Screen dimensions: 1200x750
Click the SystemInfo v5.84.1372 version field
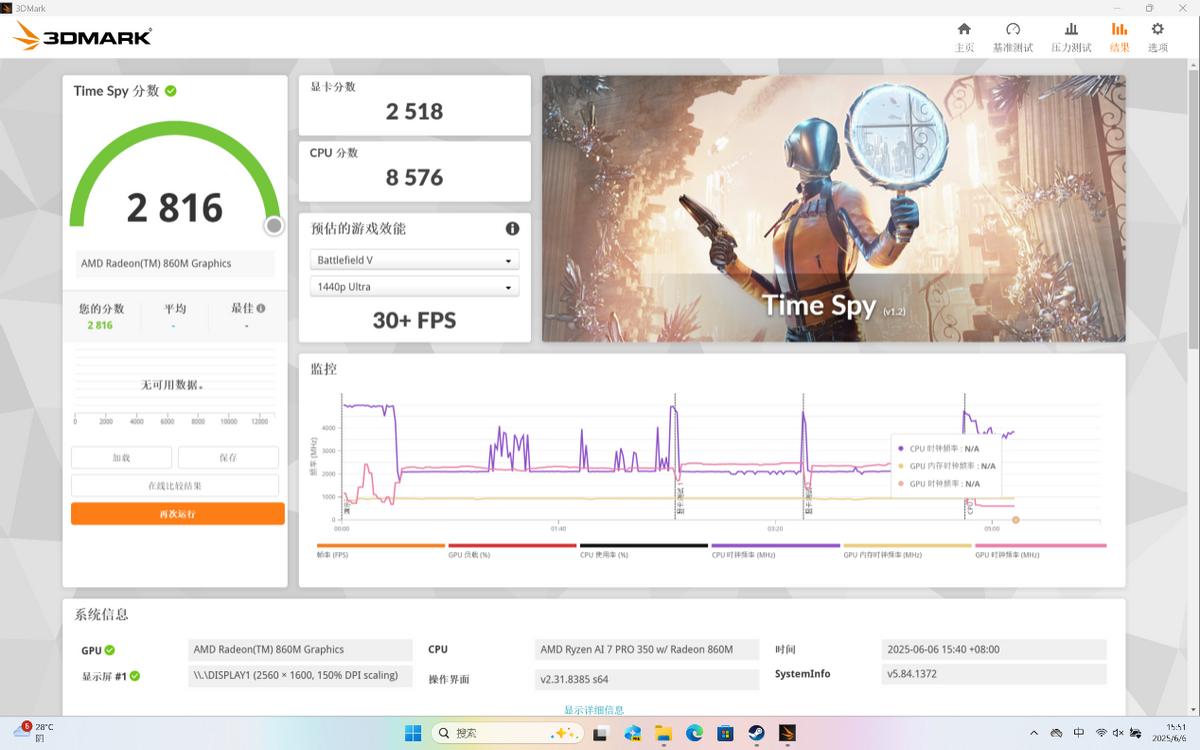pos(994,674)
